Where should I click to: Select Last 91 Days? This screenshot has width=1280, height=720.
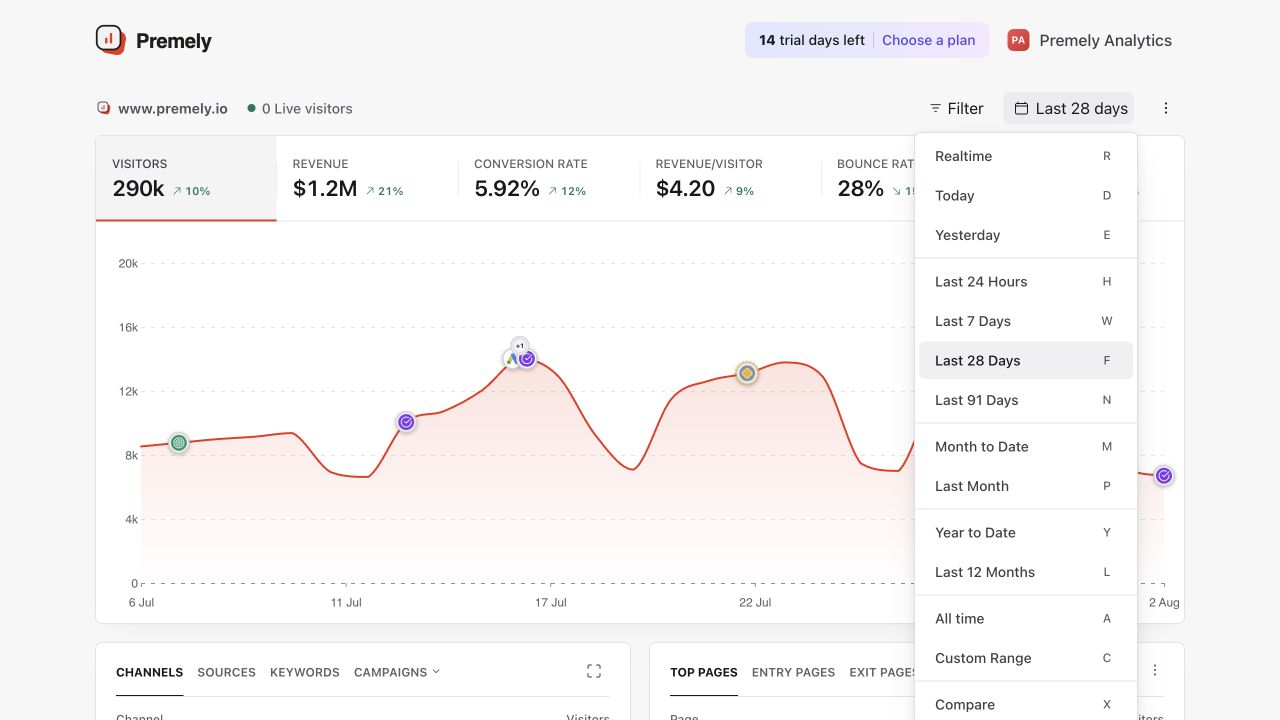[1026, 400]
